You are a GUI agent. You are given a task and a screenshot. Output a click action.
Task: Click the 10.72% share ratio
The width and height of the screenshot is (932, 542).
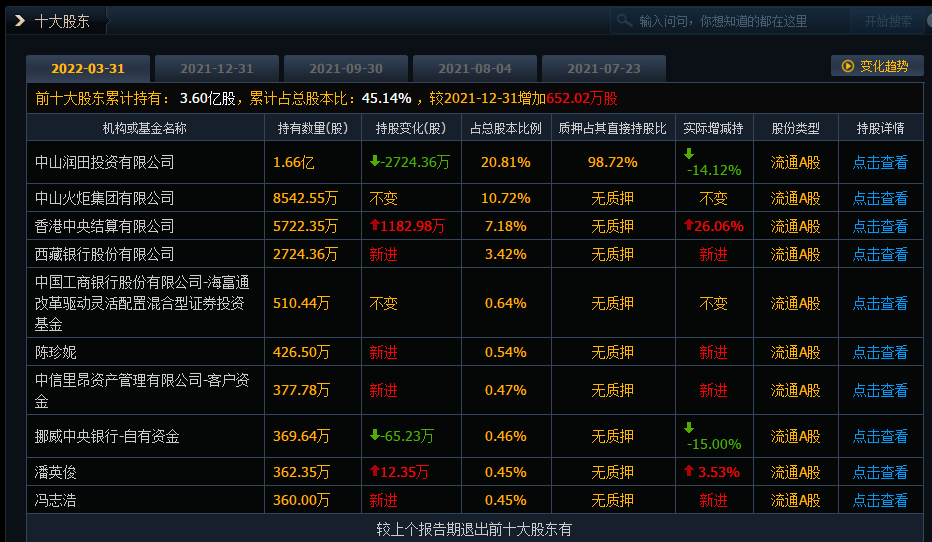506,198
